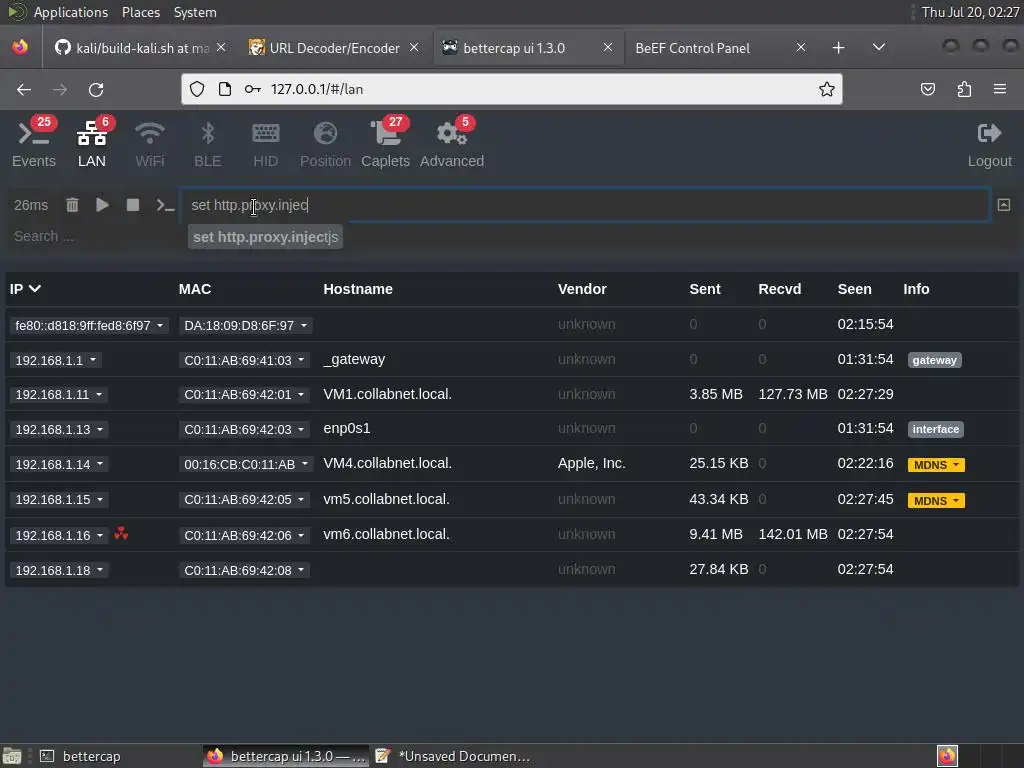Bookmark this page with star
This screenshot has width=1024, height=768.
tap(826, 89)
